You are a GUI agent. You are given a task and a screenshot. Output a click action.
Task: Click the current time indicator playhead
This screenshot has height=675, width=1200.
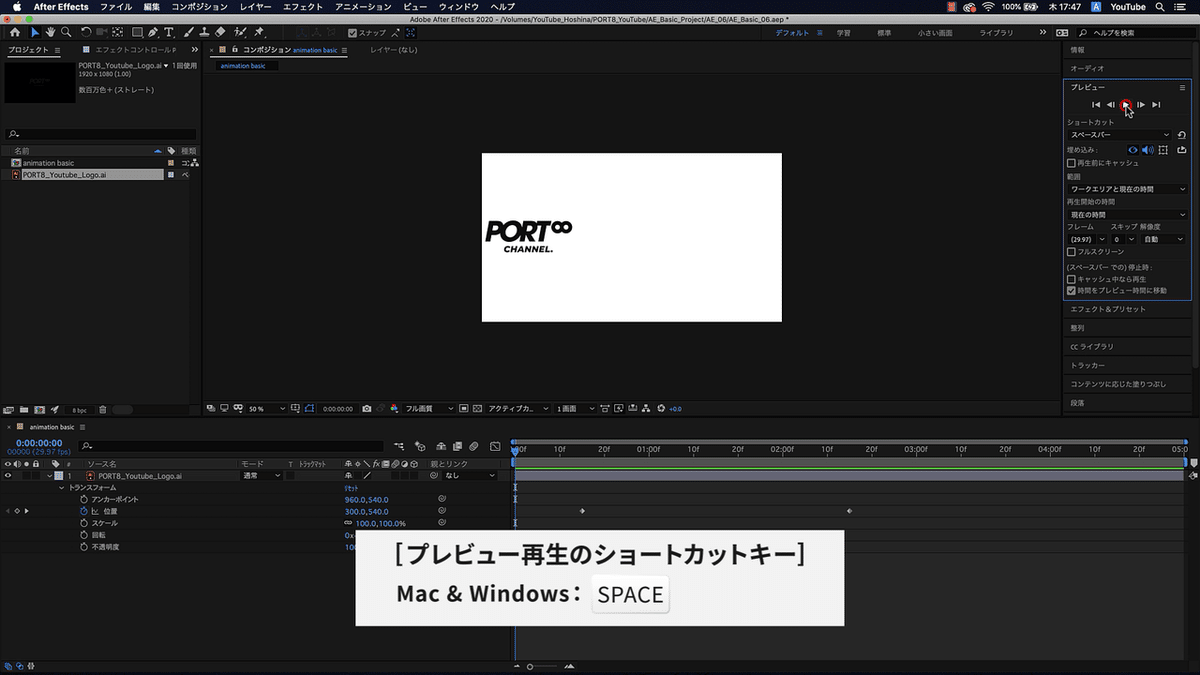pos(515,450)
